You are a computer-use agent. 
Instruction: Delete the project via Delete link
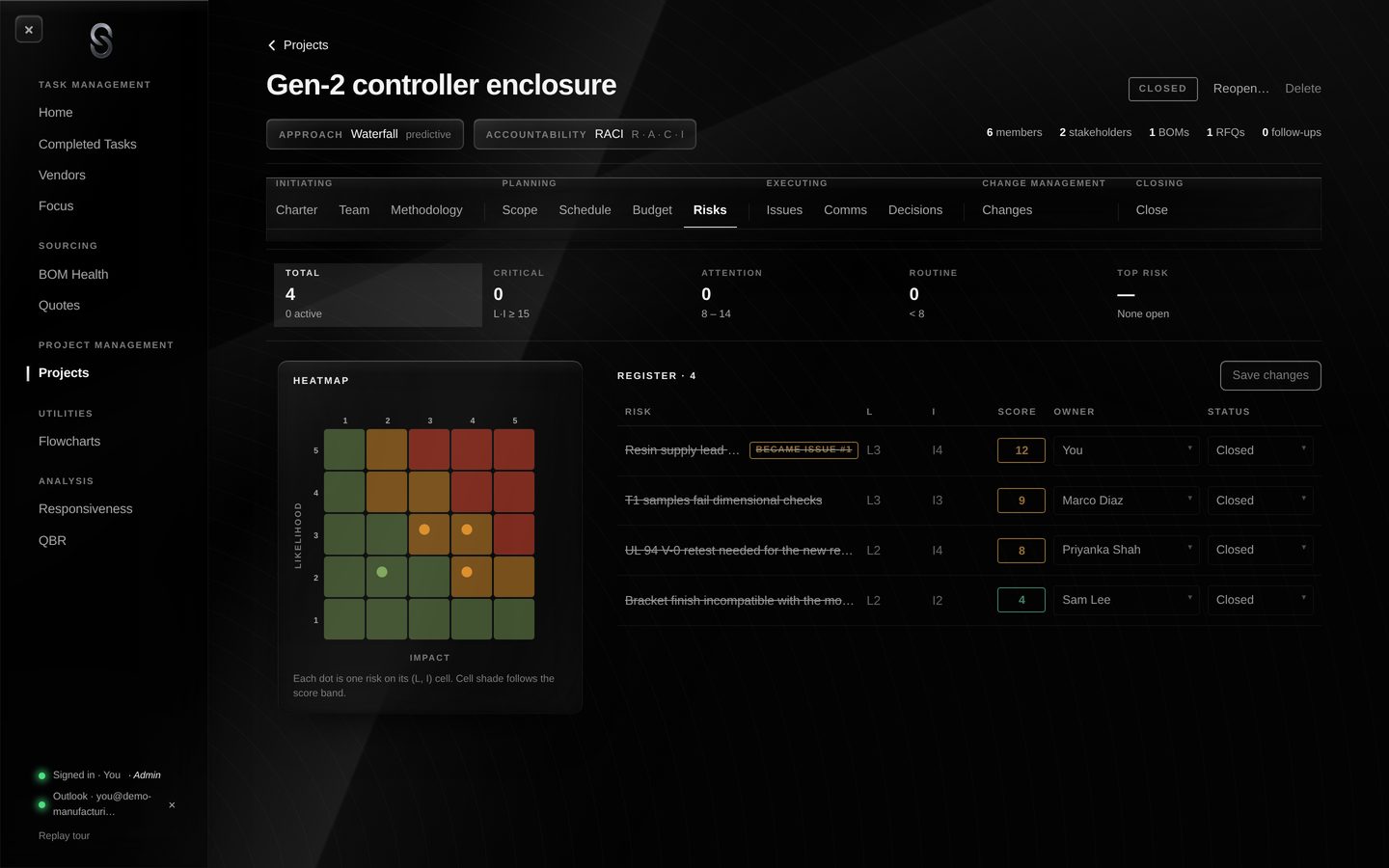click(1303, 89)
